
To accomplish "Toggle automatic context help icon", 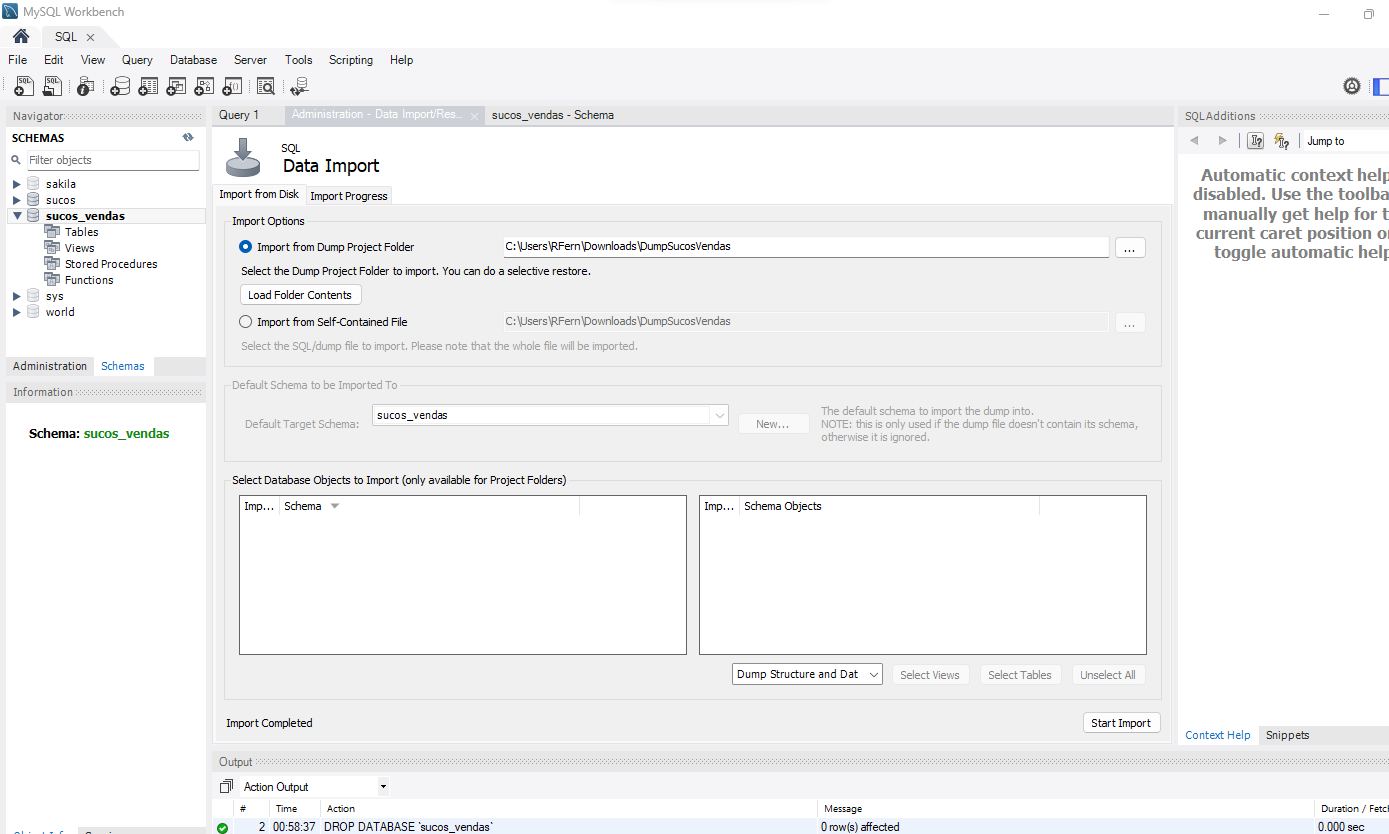I will (x=1282, y=141).
